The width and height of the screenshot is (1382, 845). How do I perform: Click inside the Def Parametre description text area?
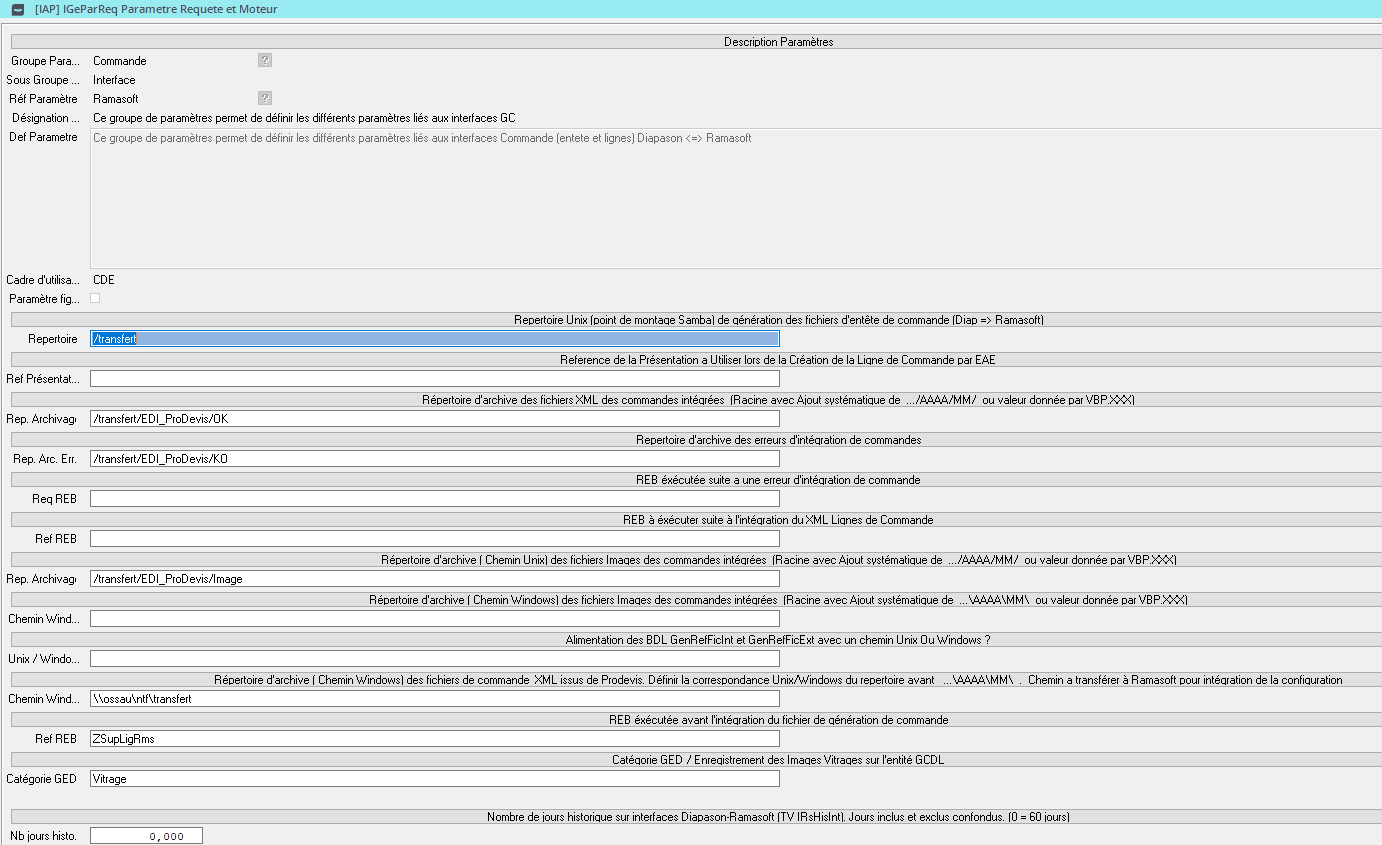735,200
